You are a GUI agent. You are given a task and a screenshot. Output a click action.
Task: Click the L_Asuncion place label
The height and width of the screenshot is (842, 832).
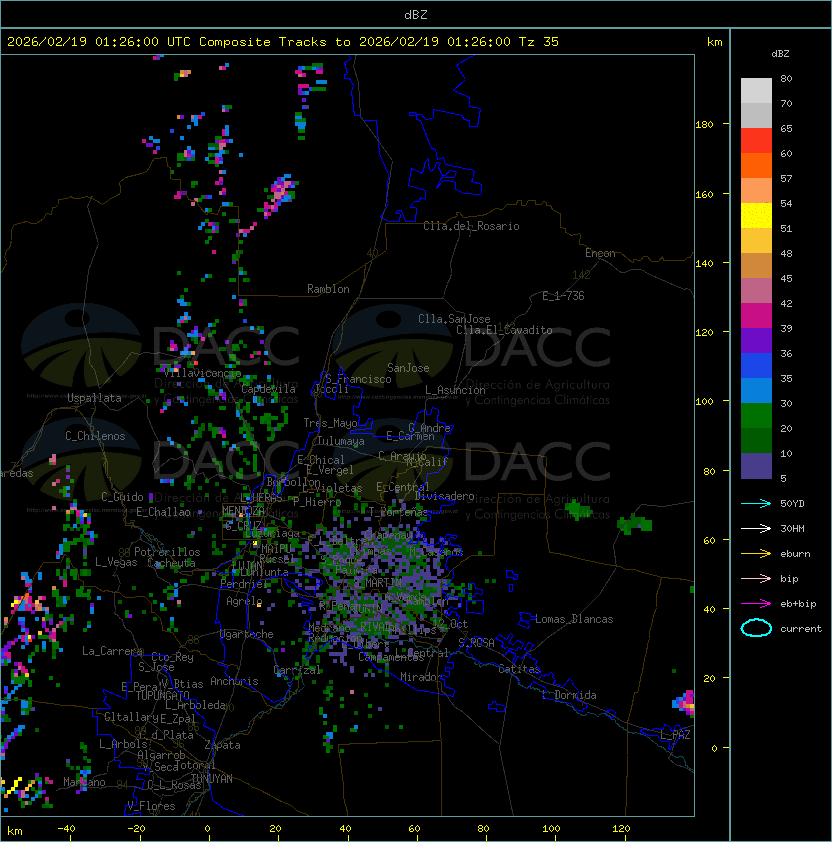pyautogui.click(x=455, y=390)
